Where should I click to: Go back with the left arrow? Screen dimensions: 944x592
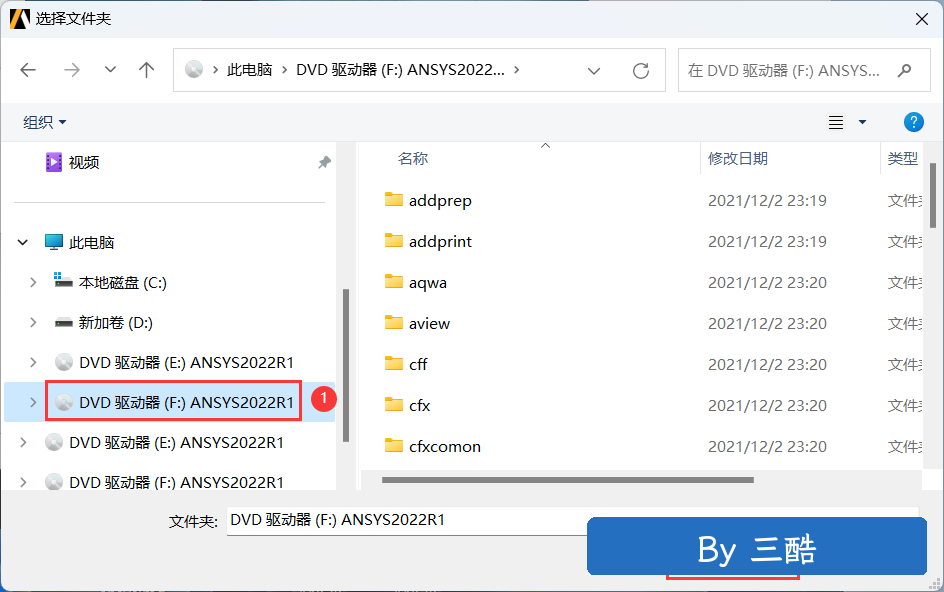click(28, 70)
